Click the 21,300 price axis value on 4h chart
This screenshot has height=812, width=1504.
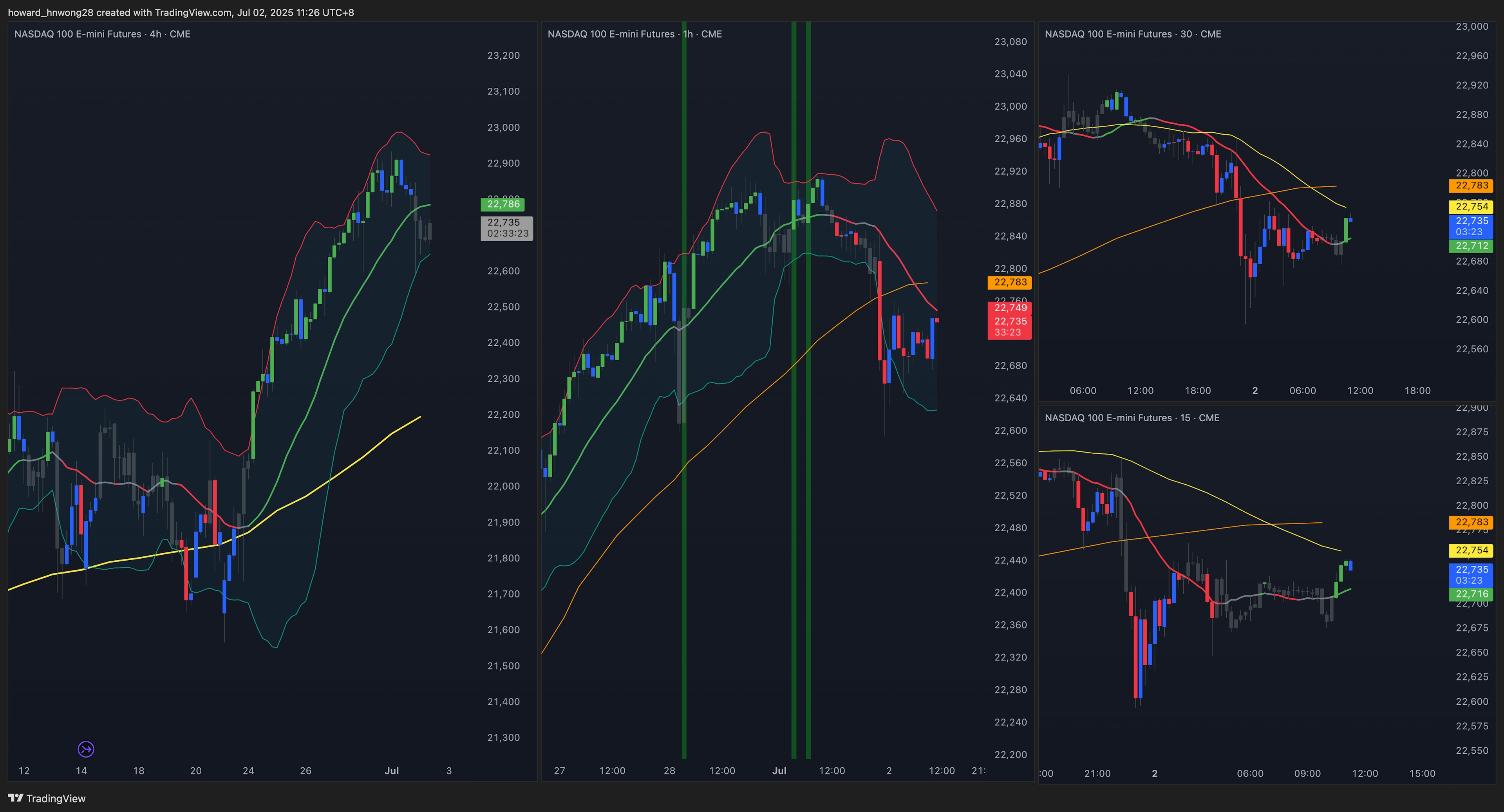pos(503,738)
